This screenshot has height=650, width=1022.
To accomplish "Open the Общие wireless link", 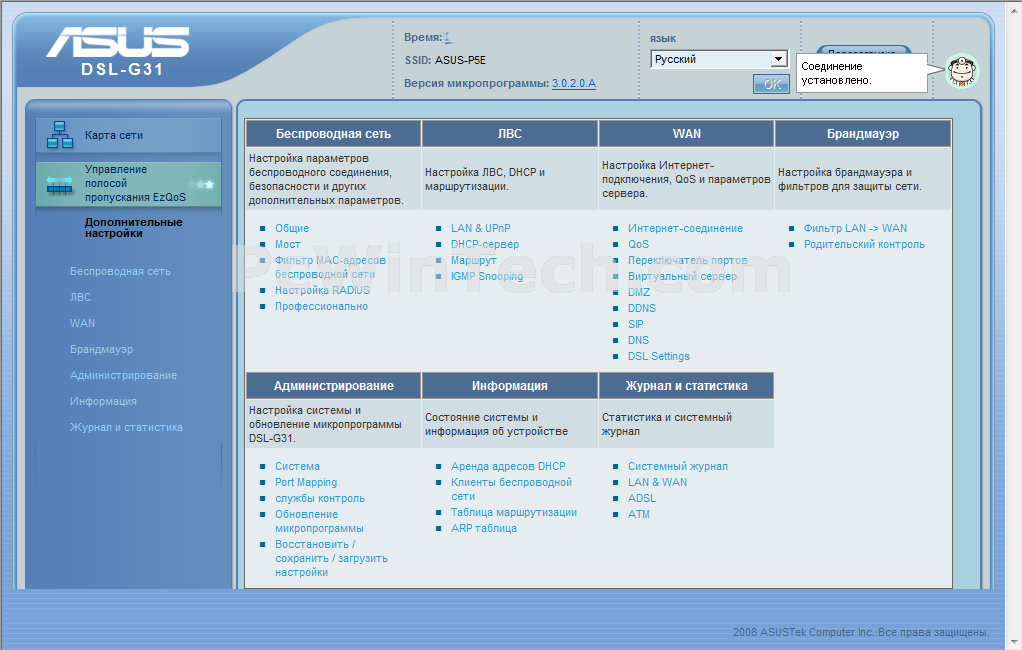I will (x=292, y=228).
